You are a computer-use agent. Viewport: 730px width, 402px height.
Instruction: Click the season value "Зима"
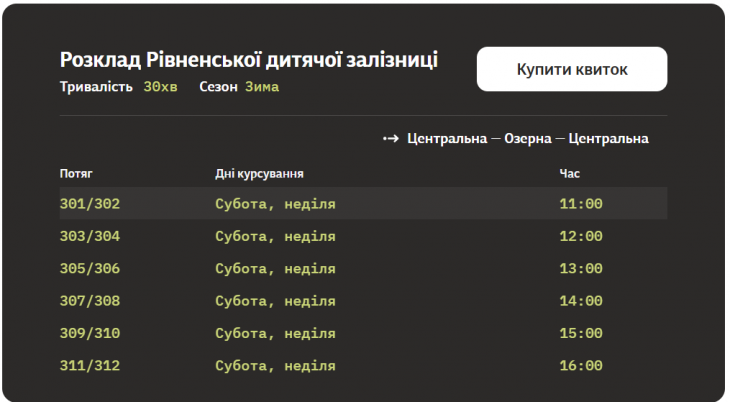pyautogui.click(x=262, y=87)
